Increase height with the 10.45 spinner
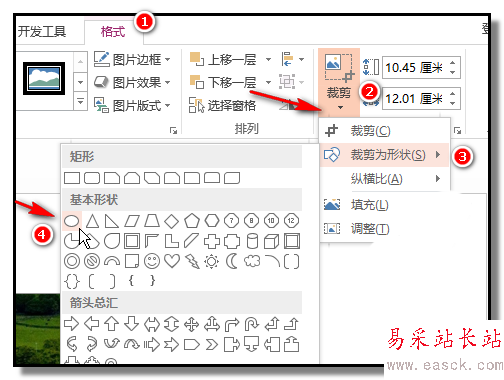 pos(452,62)
